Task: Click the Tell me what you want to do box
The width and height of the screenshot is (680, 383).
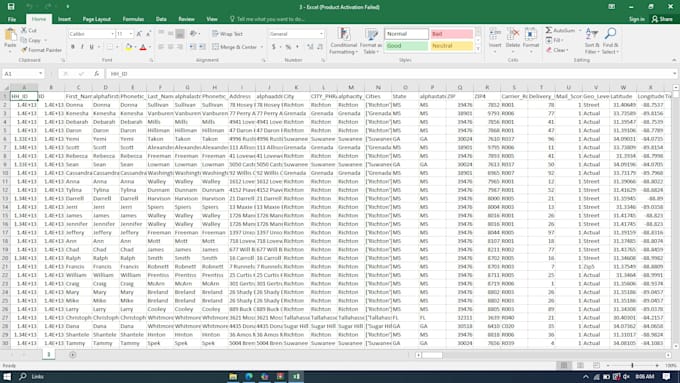Action: pyautogui.click(x=267, y=19)
